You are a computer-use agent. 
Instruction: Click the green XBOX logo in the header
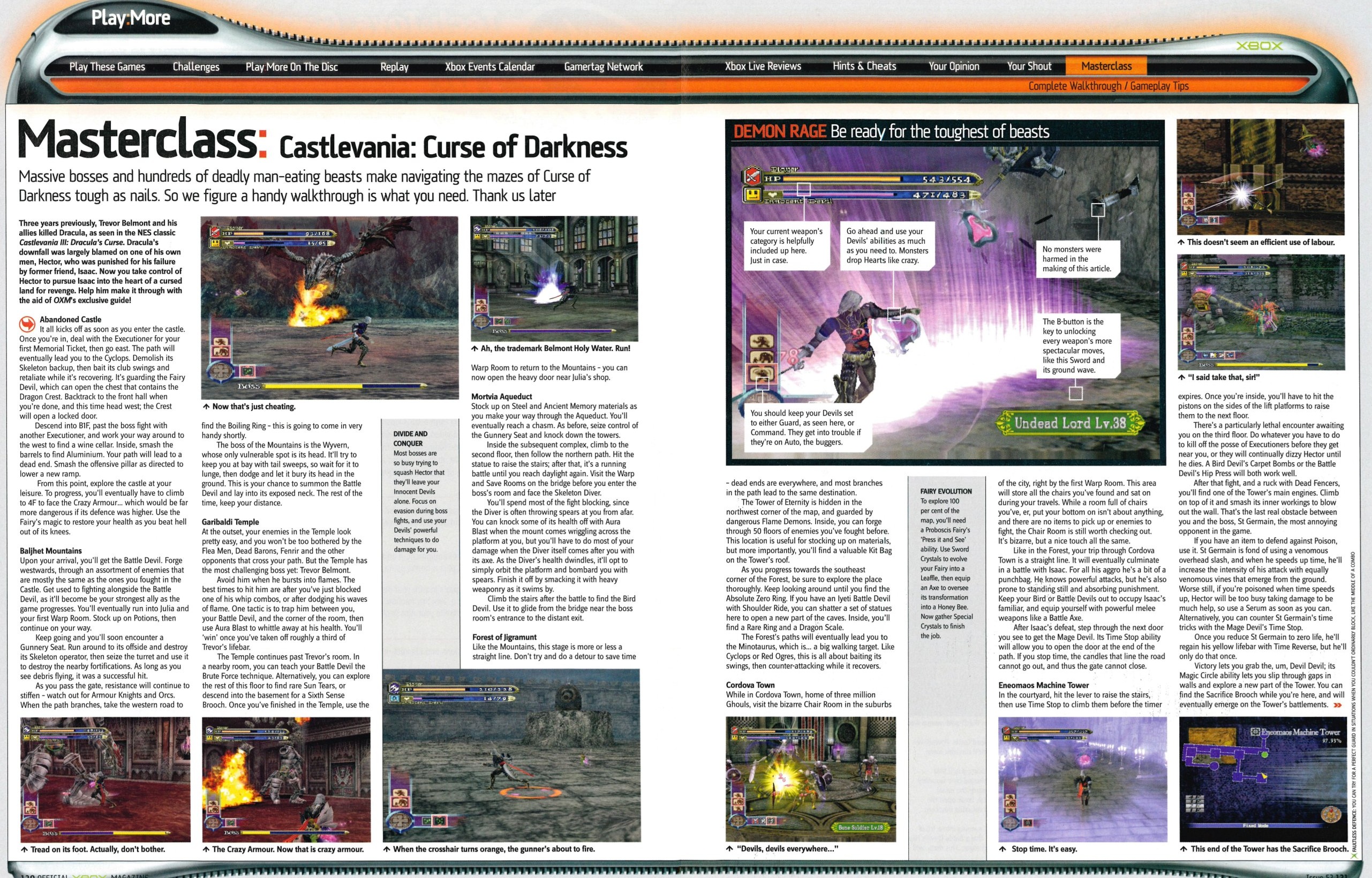point(1259,47)
